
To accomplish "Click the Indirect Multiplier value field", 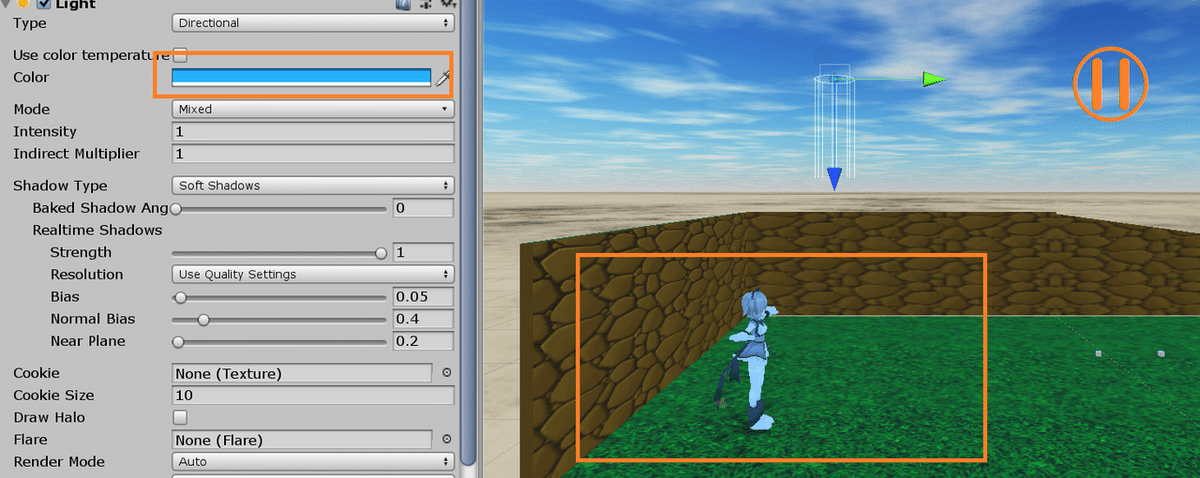I will (x=313, y=154).
